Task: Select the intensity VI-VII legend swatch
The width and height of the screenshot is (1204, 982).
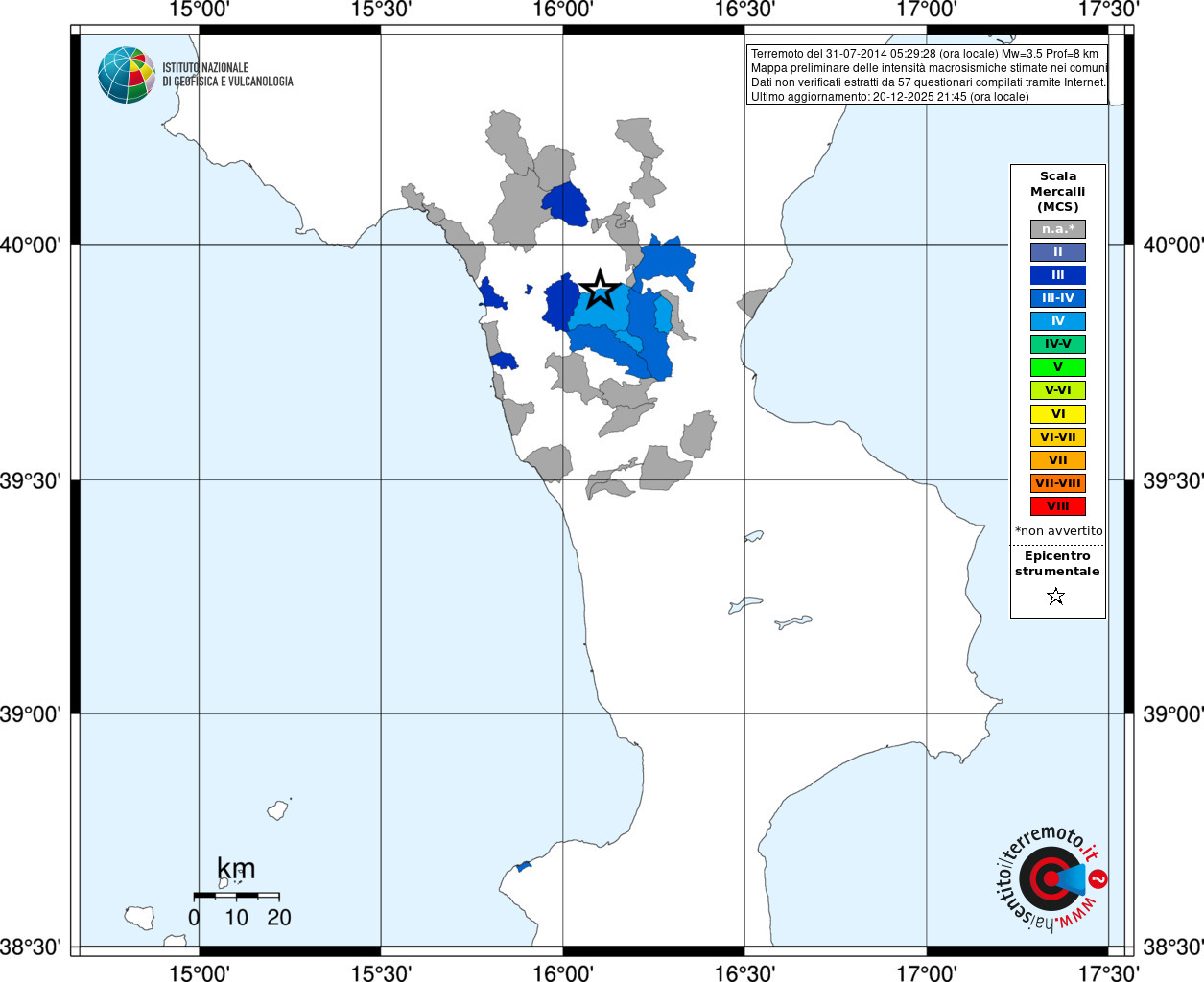Action: point(1058,437)
